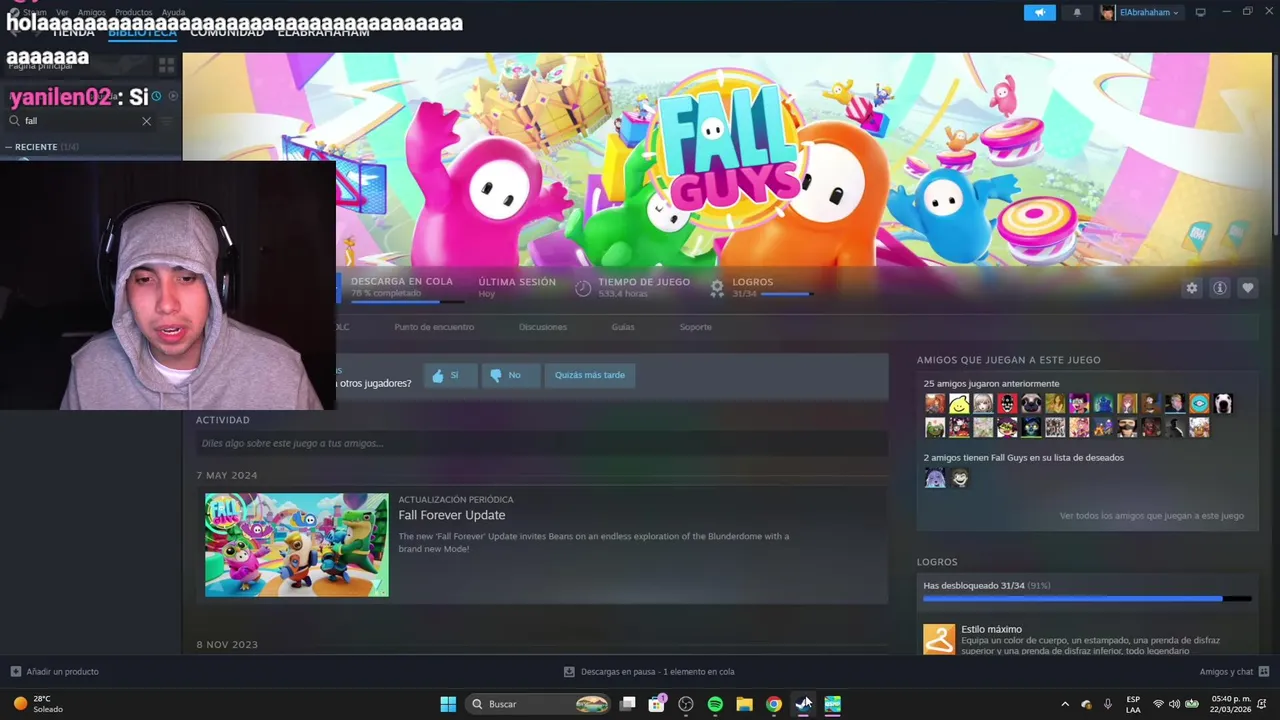Open the Windows Start menu
The height and width of the screenshot is (720, 1280).
pyautogui.click(x=448, y=704)
